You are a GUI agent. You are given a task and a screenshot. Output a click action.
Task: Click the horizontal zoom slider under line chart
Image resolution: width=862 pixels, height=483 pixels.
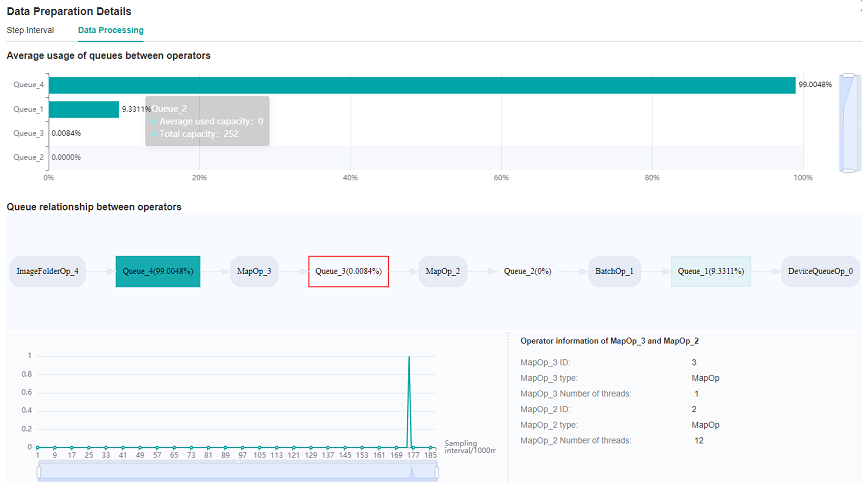[238, 473]
